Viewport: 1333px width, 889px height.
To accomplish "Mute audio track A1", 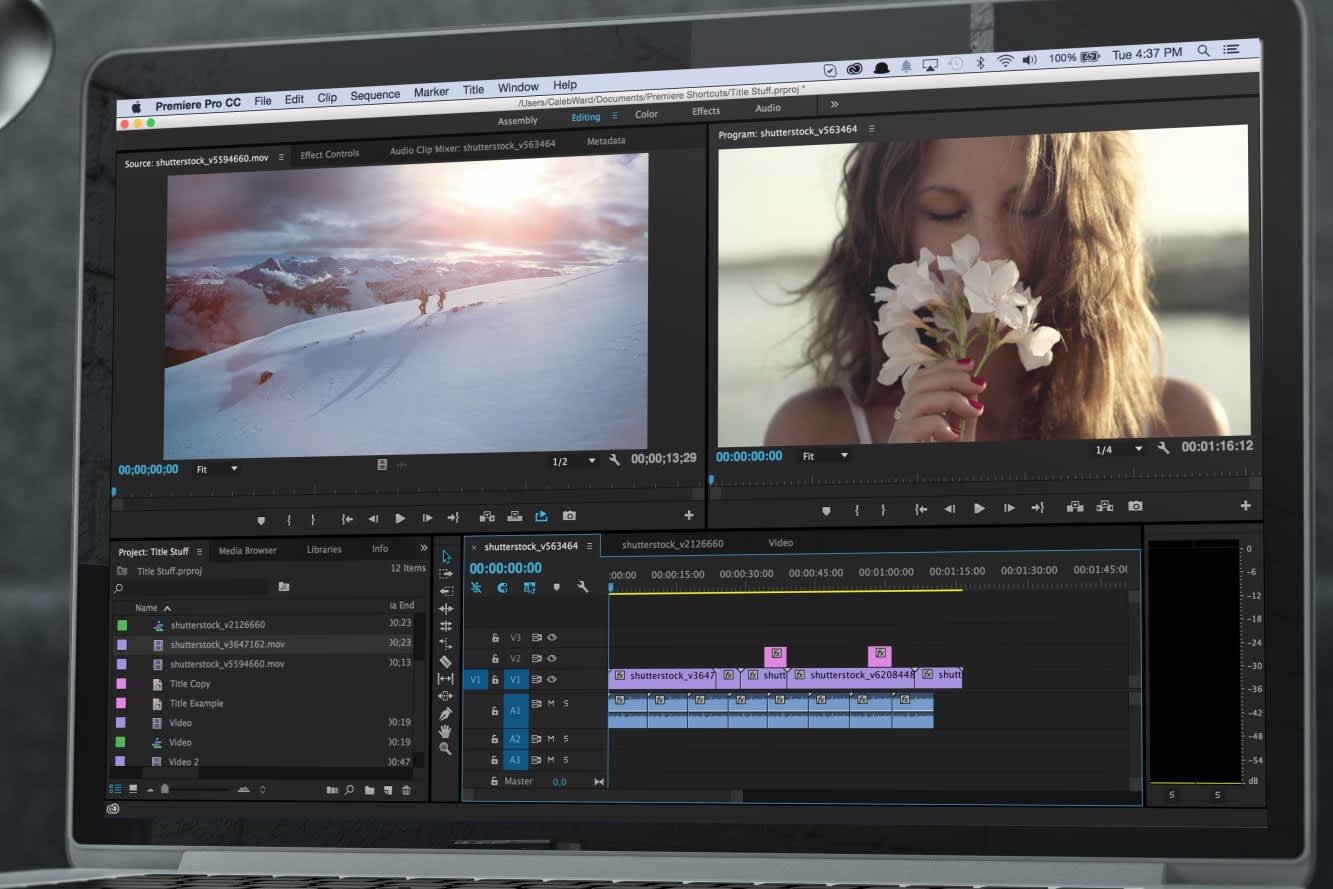I will pos(551,704).
